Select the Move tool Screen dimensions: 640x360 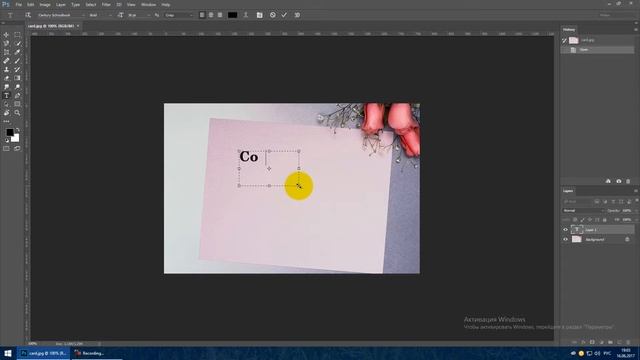click(x=6, y=35)
